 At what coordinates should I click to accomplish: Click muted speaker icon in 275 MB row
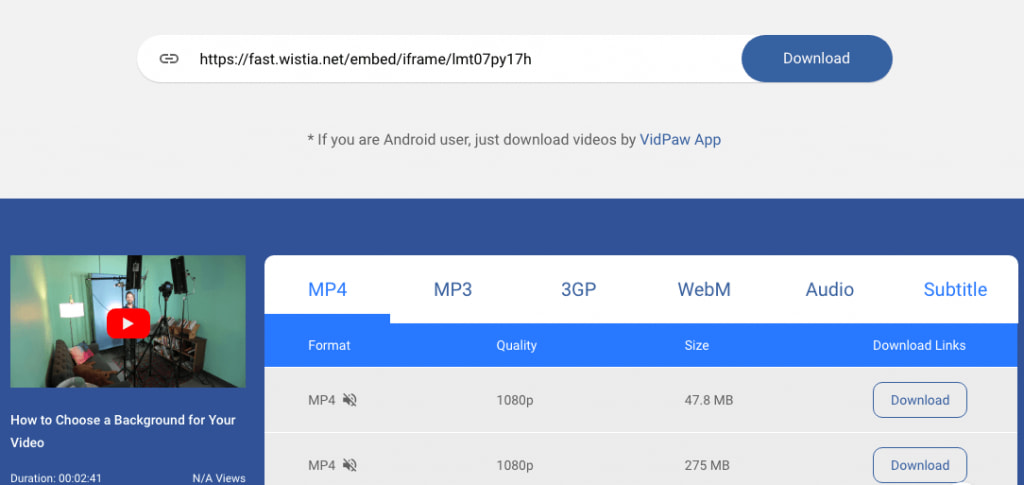point(350,465)
